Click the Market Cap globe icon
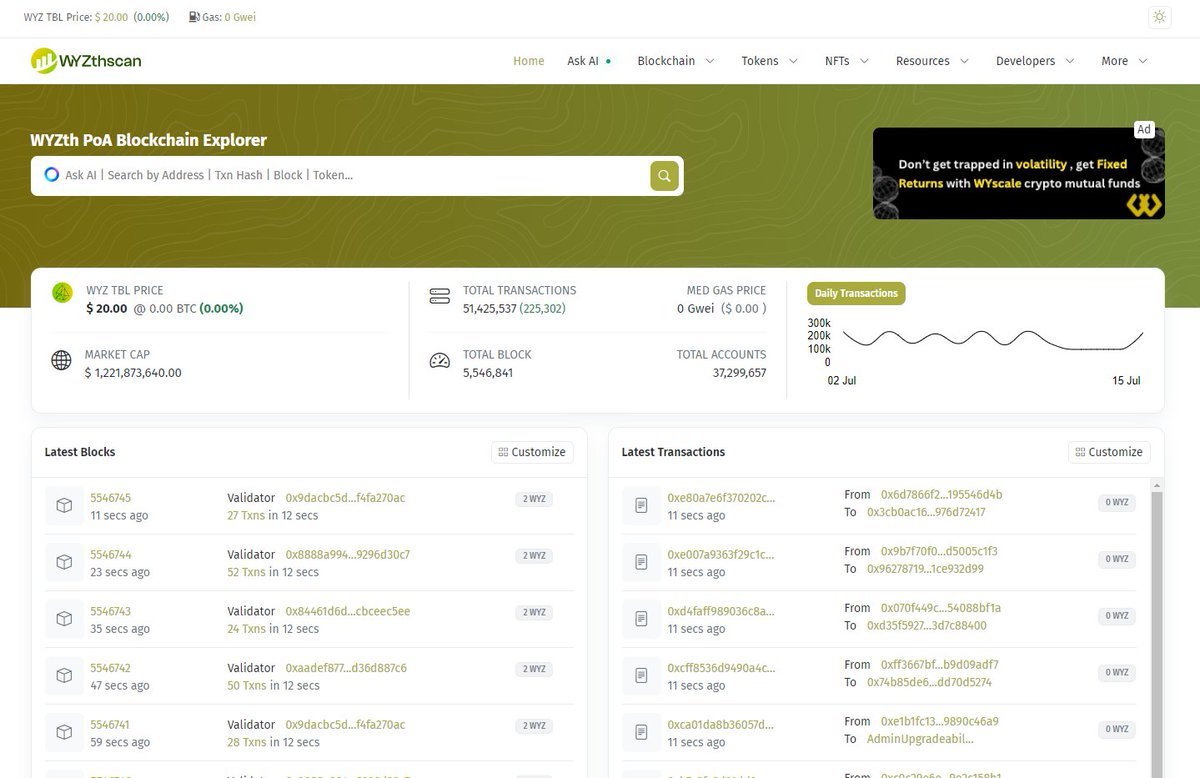 click(61, 360)
